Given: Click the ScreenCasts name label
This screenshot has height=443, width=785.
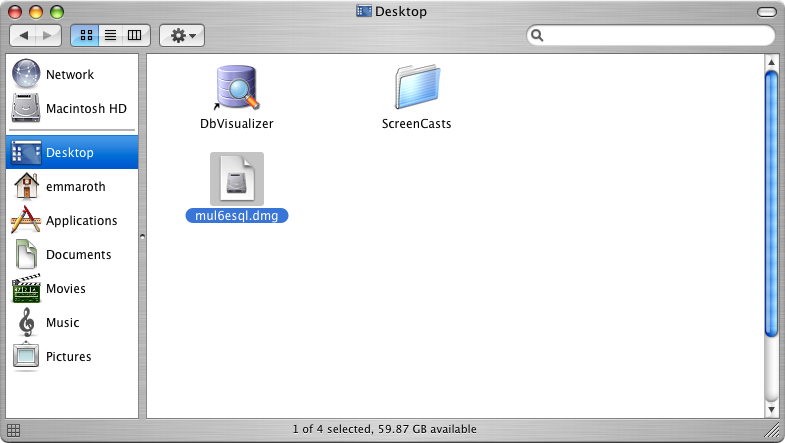Looking at the screenshot, I should [417, 124].
